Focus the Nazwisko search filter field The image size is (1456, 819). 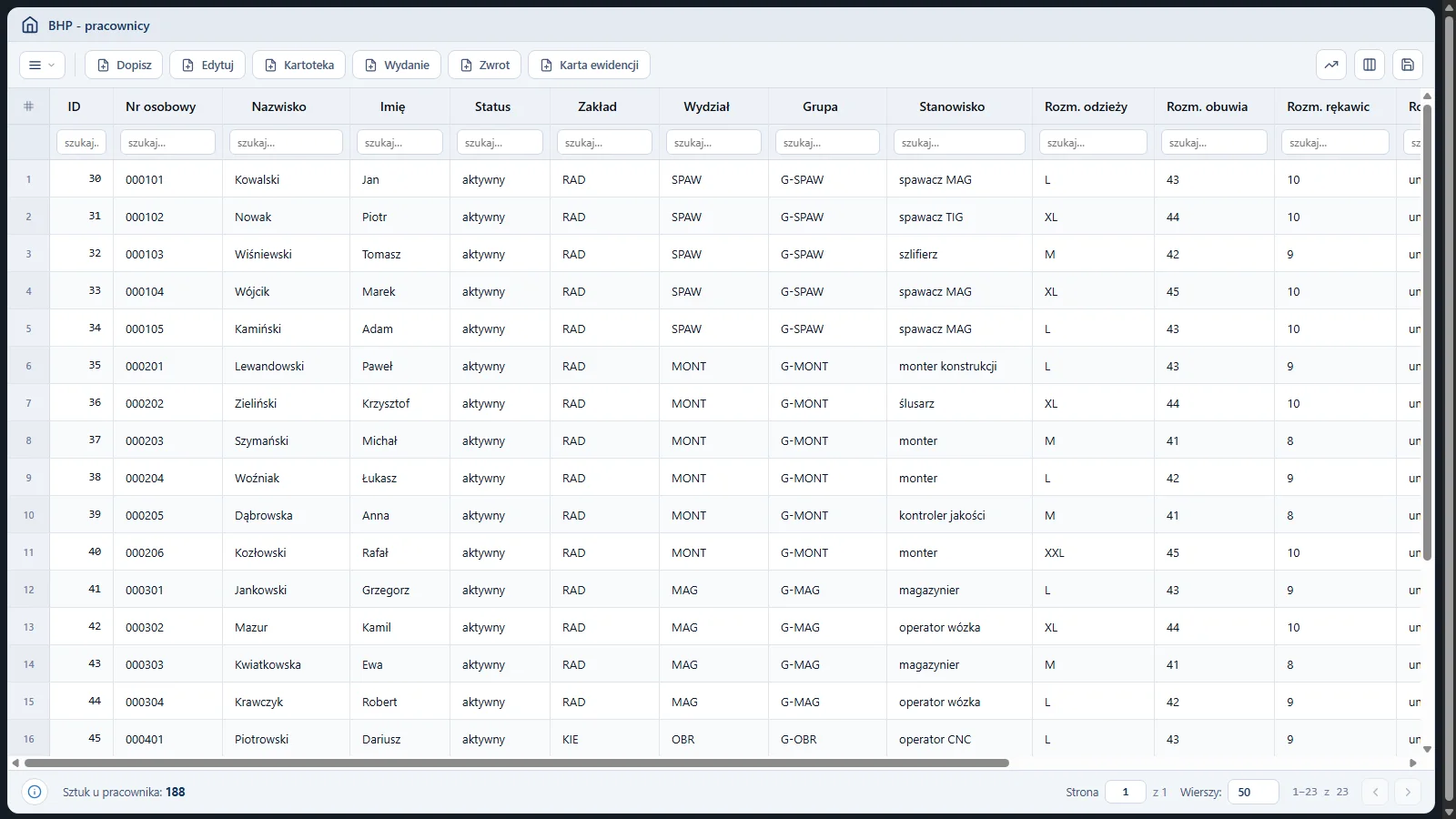[286, 142]
